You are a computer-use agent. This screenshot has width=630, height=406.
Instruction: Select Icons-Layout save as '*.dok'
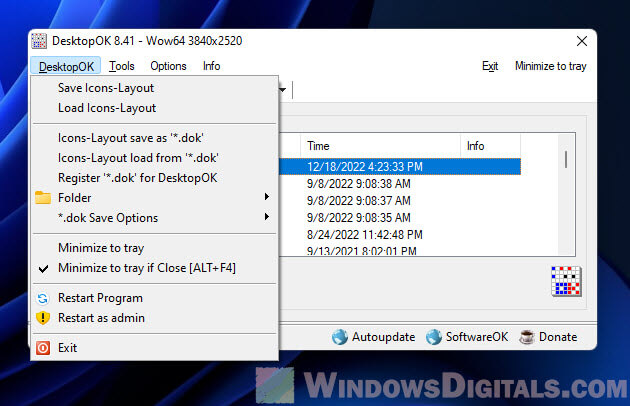(x=155, y=138)
